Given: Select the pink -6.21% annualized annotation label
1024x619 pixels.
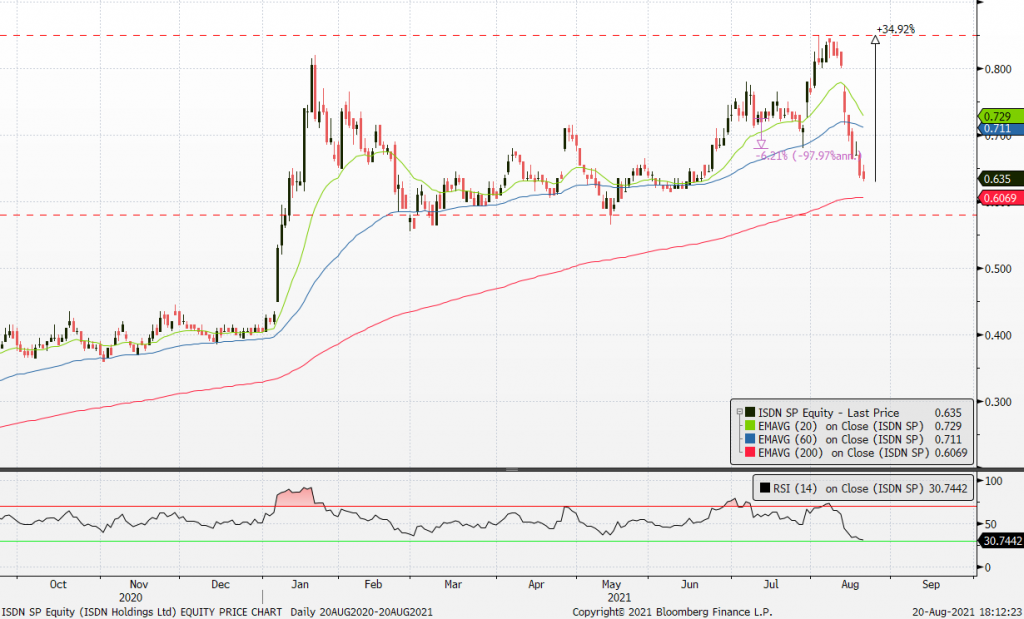Looking at the screenshot, I should 808,156.
